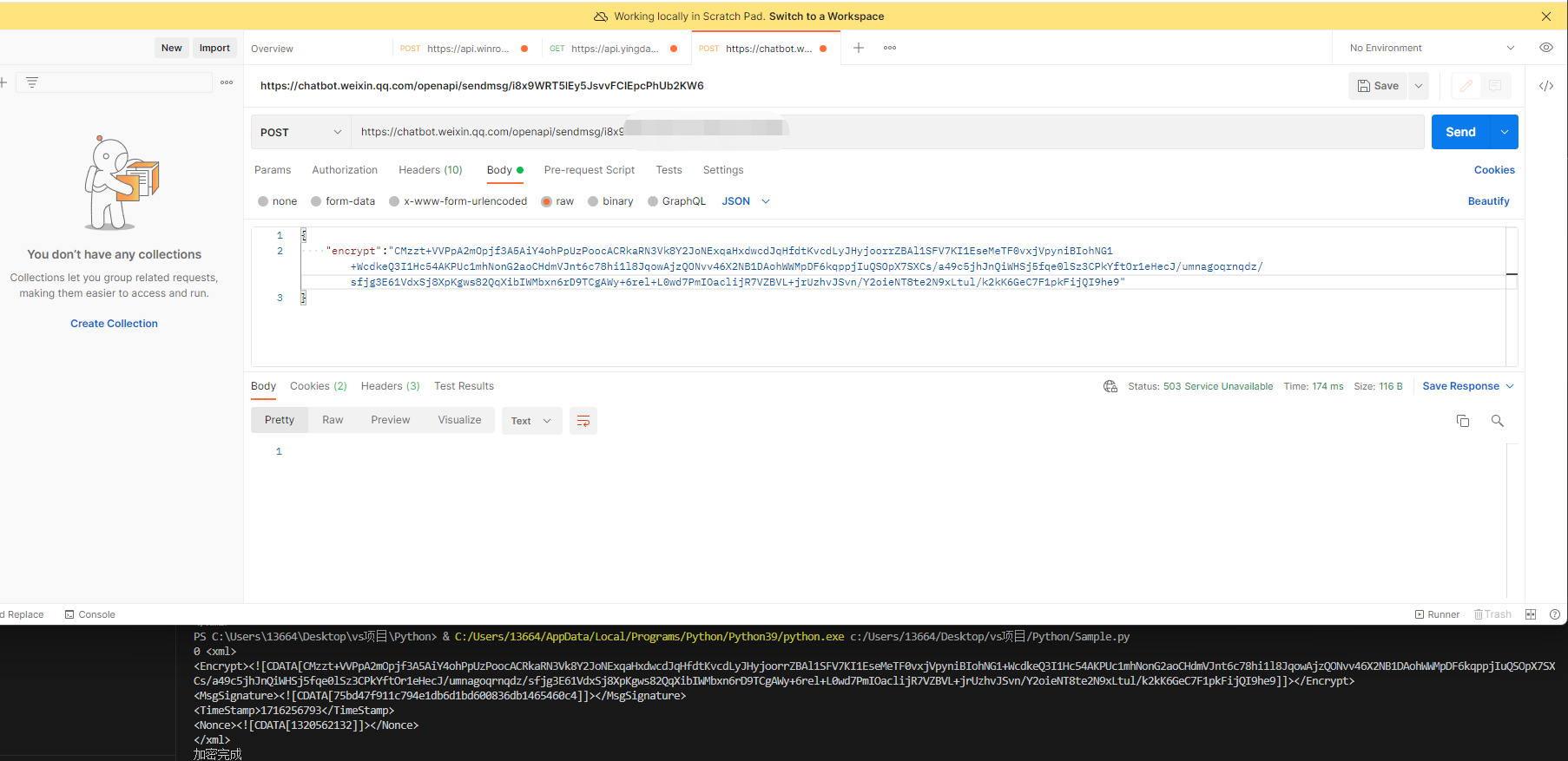Open the Console in the status bar
Viewport: 1568px width, 761px height.
(x=90, y=614)
